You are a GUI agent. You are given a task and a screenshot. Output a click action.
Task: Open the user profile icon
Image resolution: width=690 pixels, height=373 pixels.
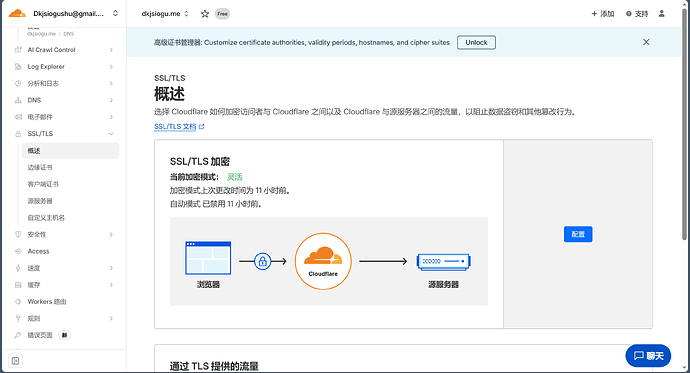click(661, 14)
